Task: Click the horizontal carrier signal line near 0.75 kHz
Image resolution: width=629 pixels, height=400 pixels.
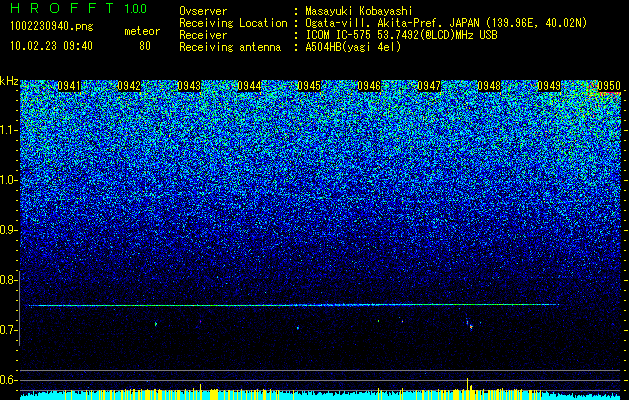Action: click(x=293, y=305)
